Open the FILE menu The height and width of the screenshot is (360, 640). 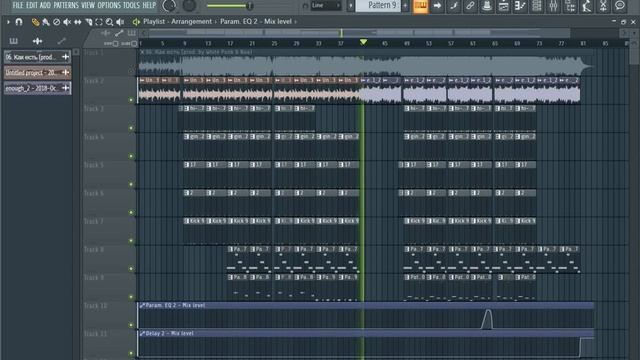coord(18,5)
